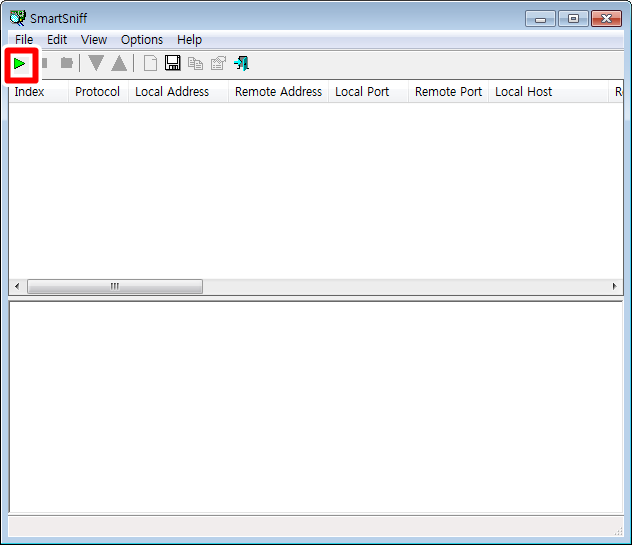Open the View menu

(x=94, y=40)
